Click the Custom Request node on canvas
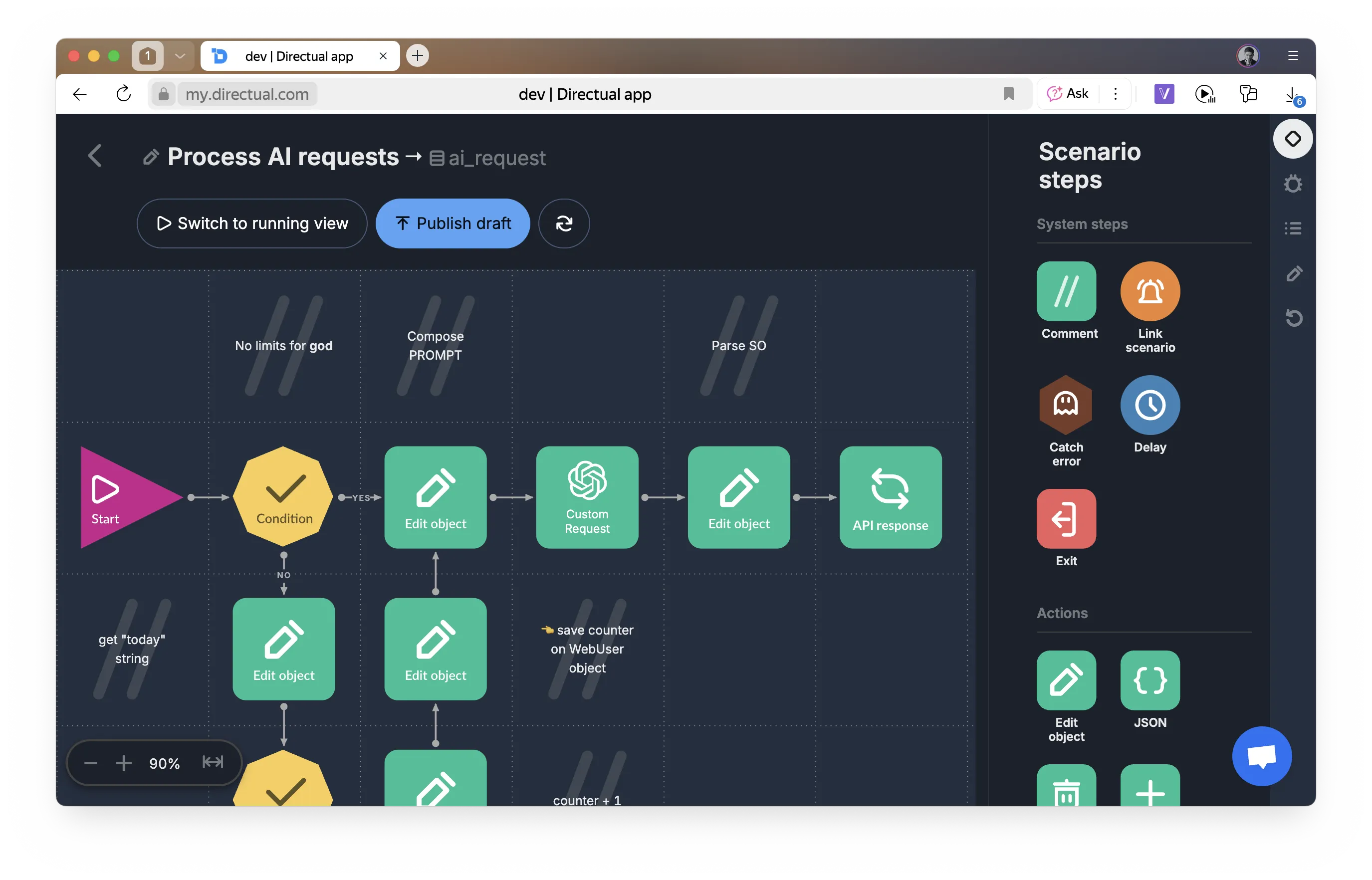 (x=587, y=497)
